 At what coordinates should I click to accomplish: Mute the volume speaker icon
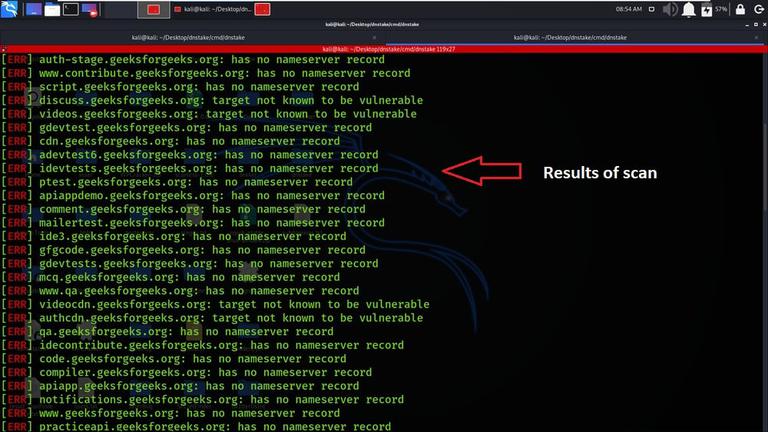click(x=670, y=9)
